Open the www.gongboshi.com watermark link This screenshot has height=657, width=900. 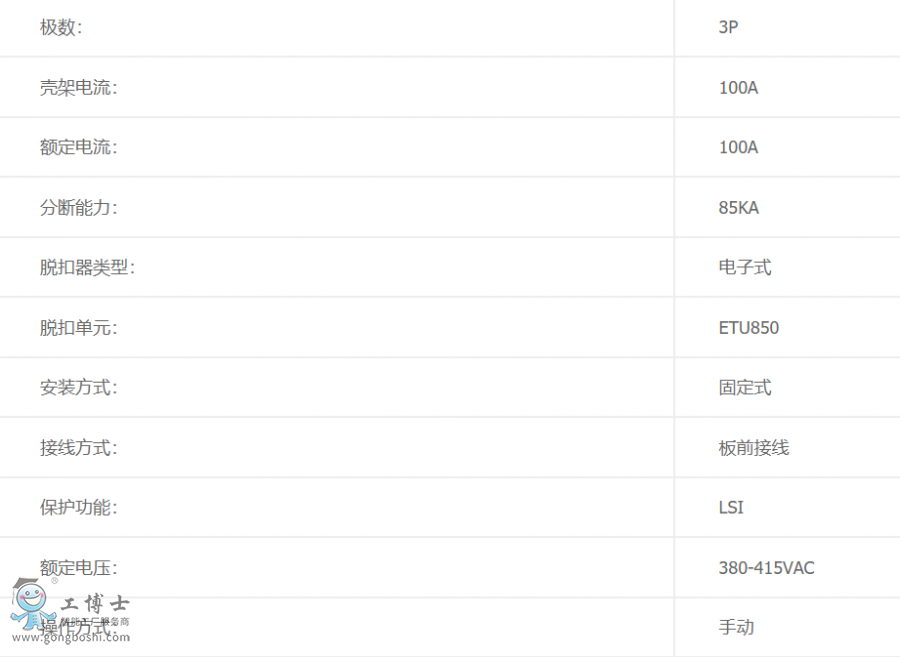coord(70,637)
